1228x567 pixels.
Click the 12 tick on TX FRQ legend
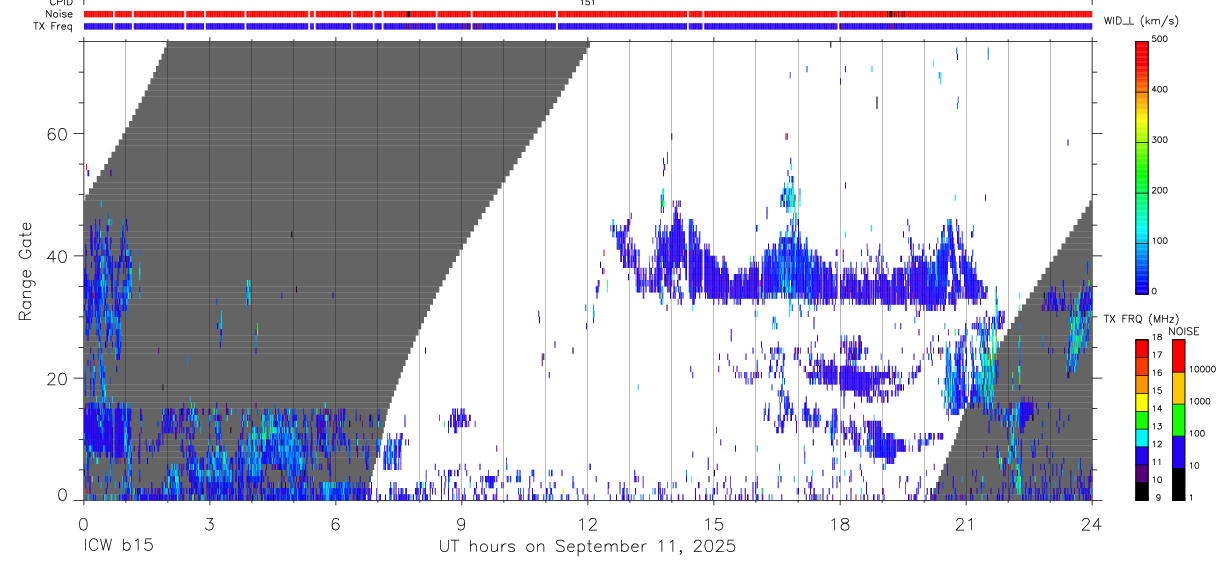point(1157,444)
